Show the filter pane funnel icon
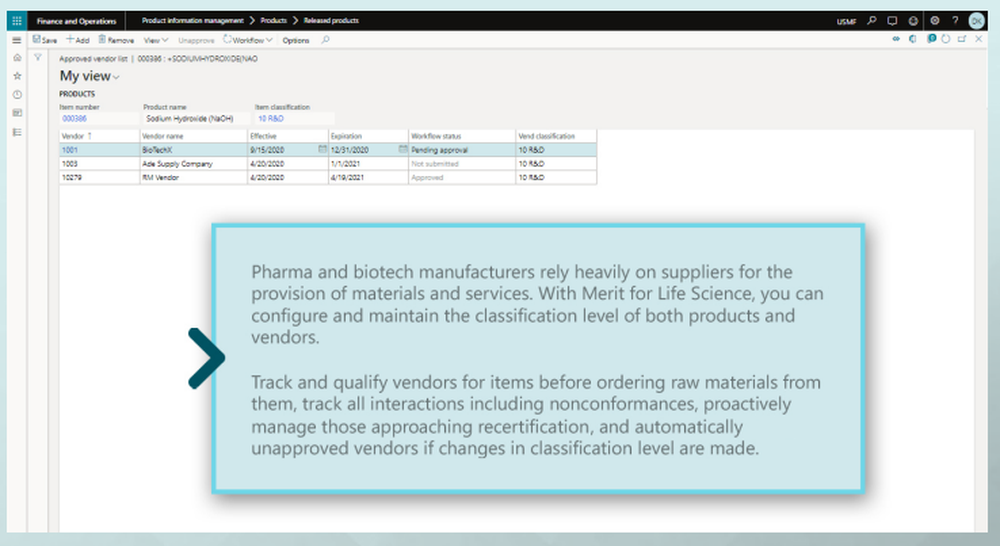Viewport: 1000px width, 546px height. point(38,57)
